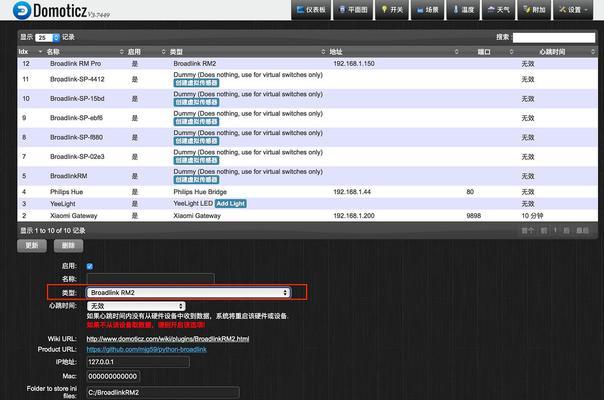This screenshot has width=604, height=400.
Task: Sort table by 类型 column
Action: click(x=247, y=52)
